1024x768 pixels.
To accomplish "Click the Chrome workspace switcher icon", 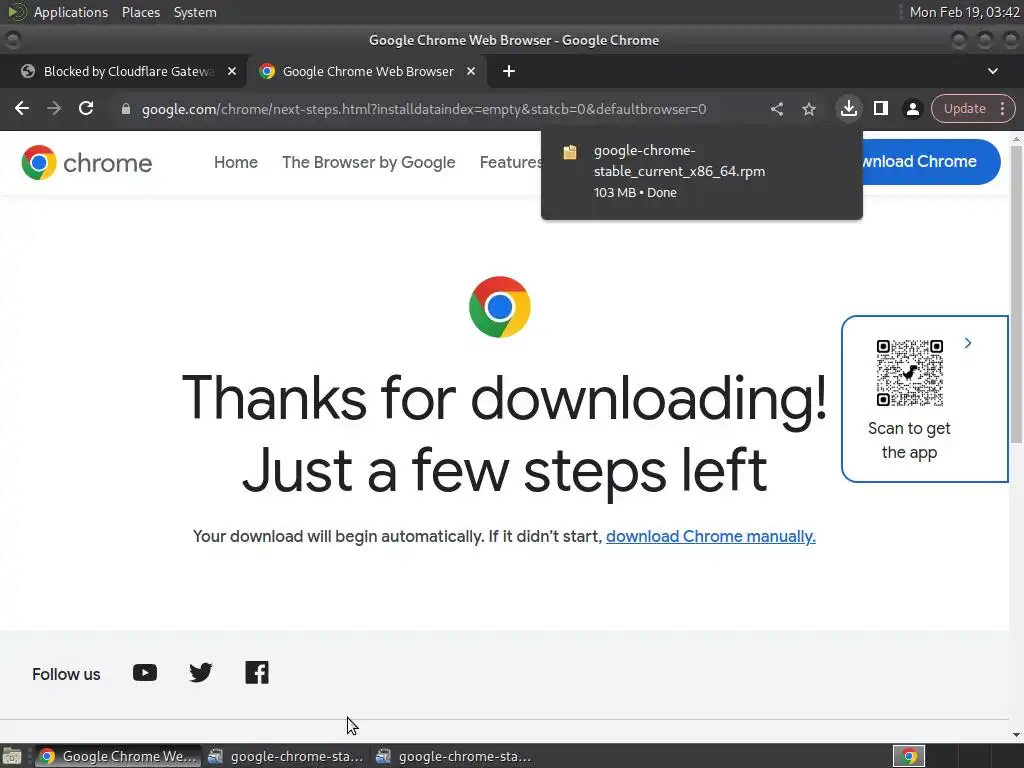I will [x=909, y=756].
